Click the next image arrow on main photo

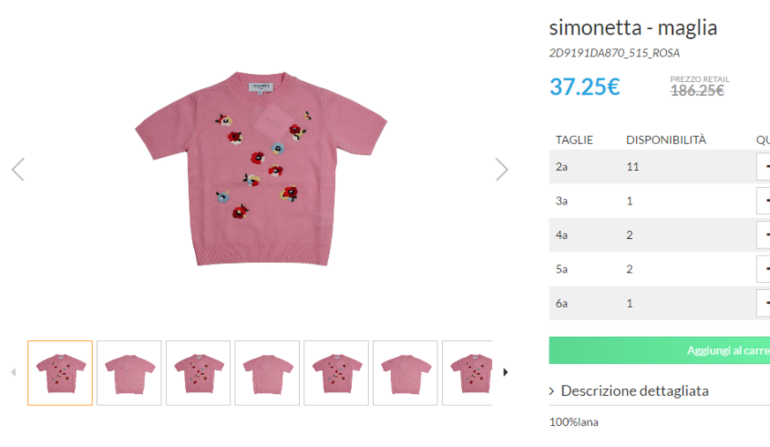(501, 169)
